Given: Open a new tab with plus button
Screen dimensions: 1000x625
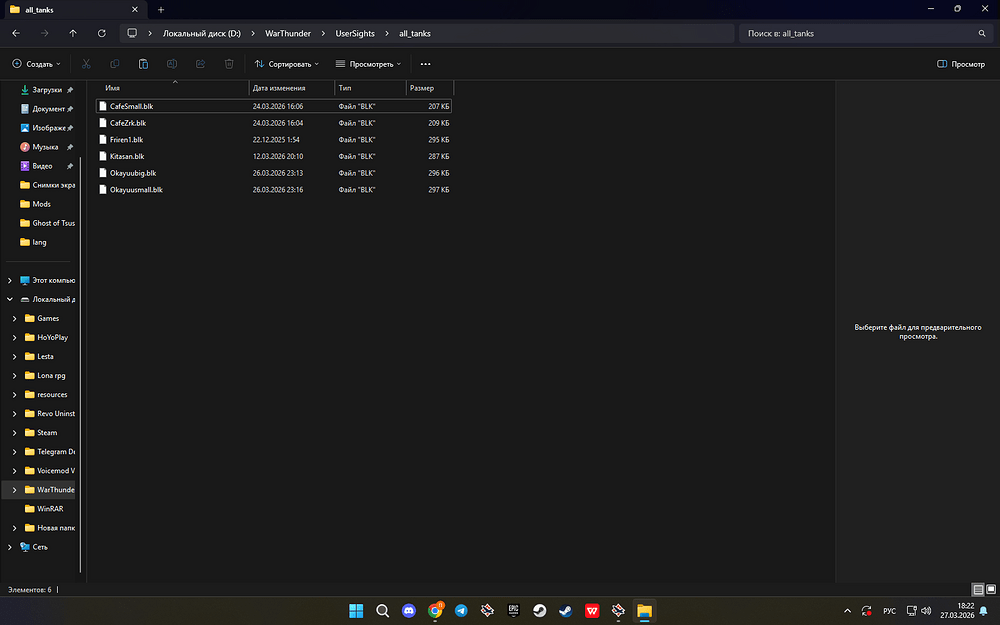Looking at the screenshot, I should (161, 9).
